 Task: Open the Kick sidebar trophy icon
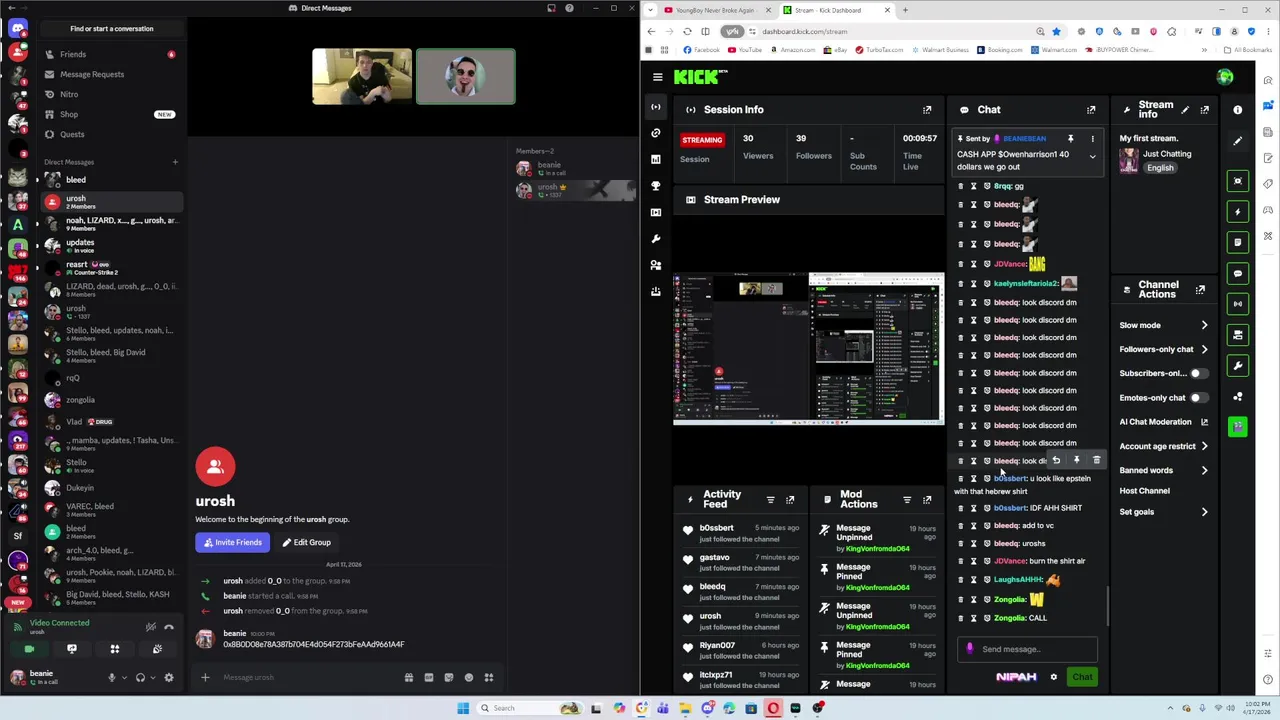[655, 186]
